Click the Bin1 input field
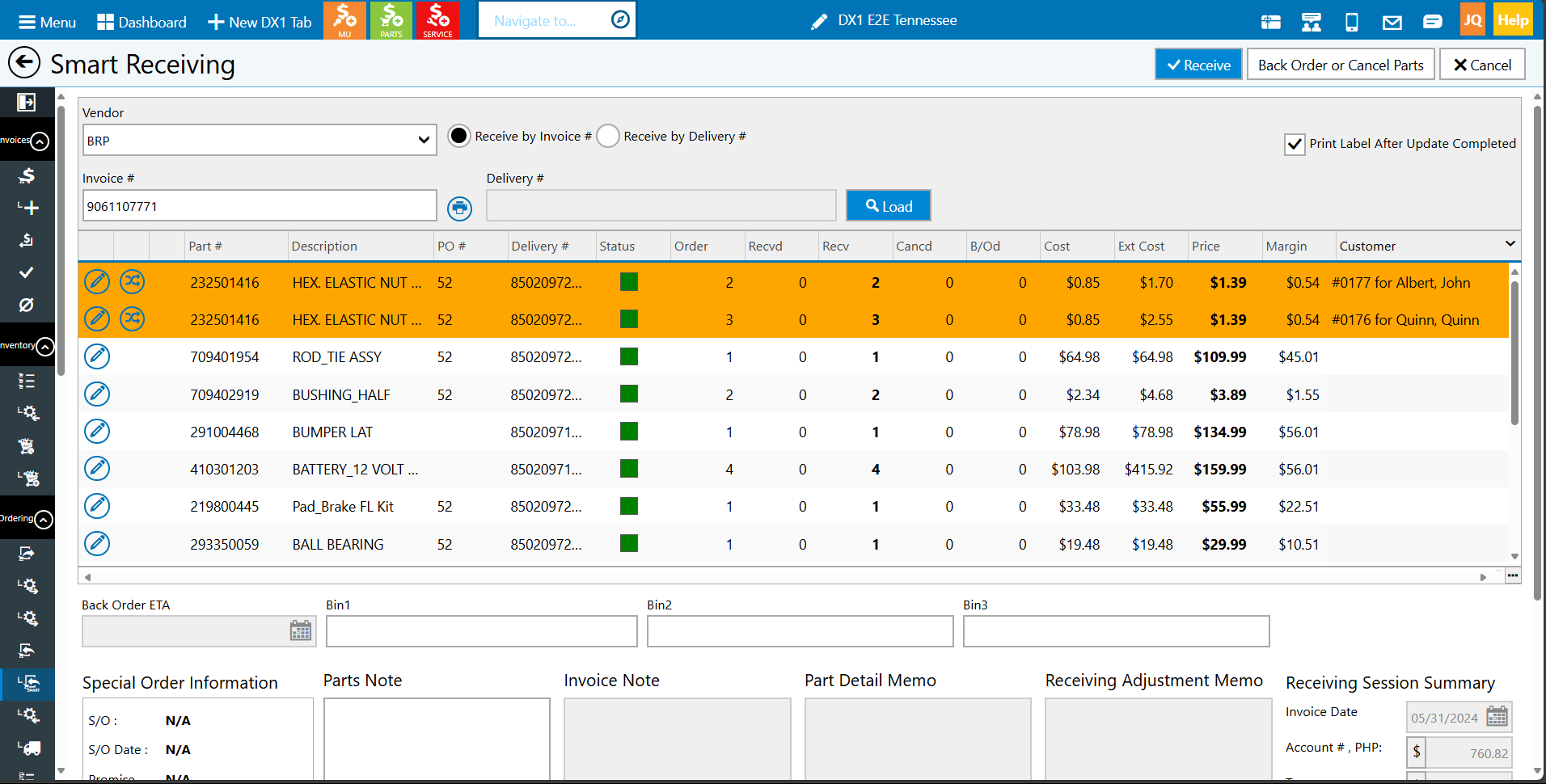The height and width of the screenshot is (784, 1546). [481, 631]
